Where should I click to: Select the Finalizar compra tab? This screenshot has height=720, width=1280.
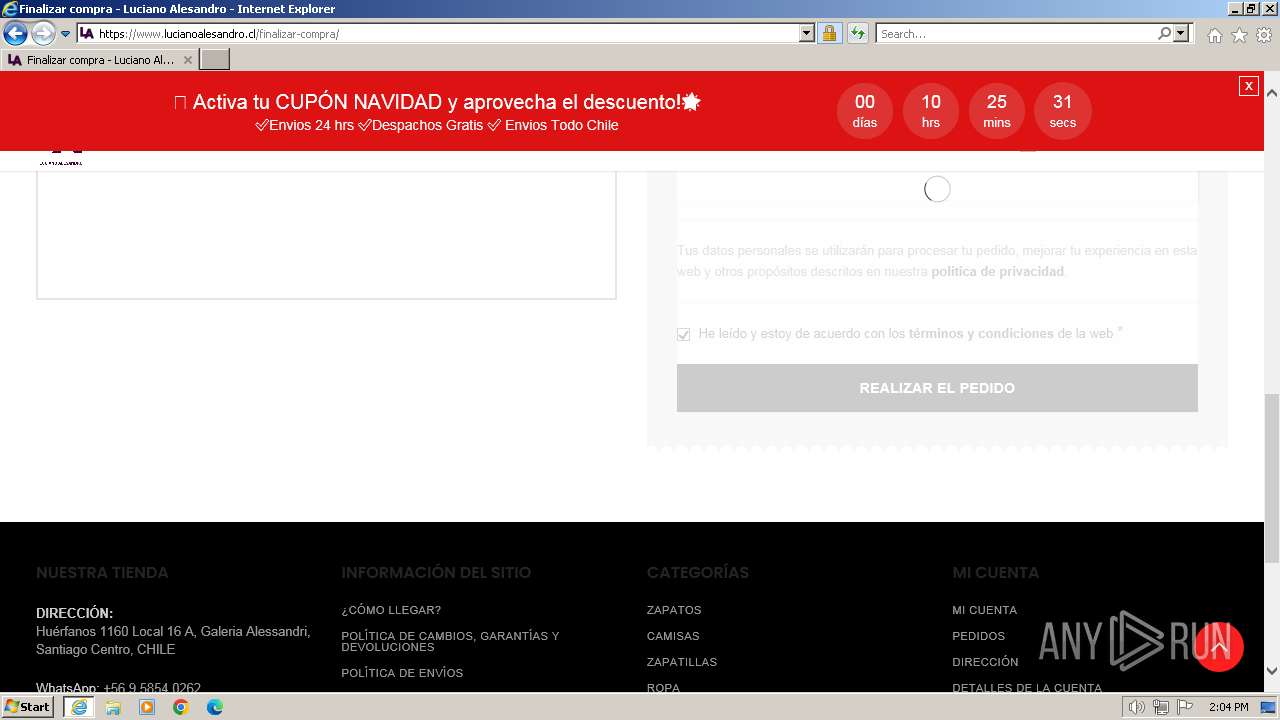click(x=100, y=60)
